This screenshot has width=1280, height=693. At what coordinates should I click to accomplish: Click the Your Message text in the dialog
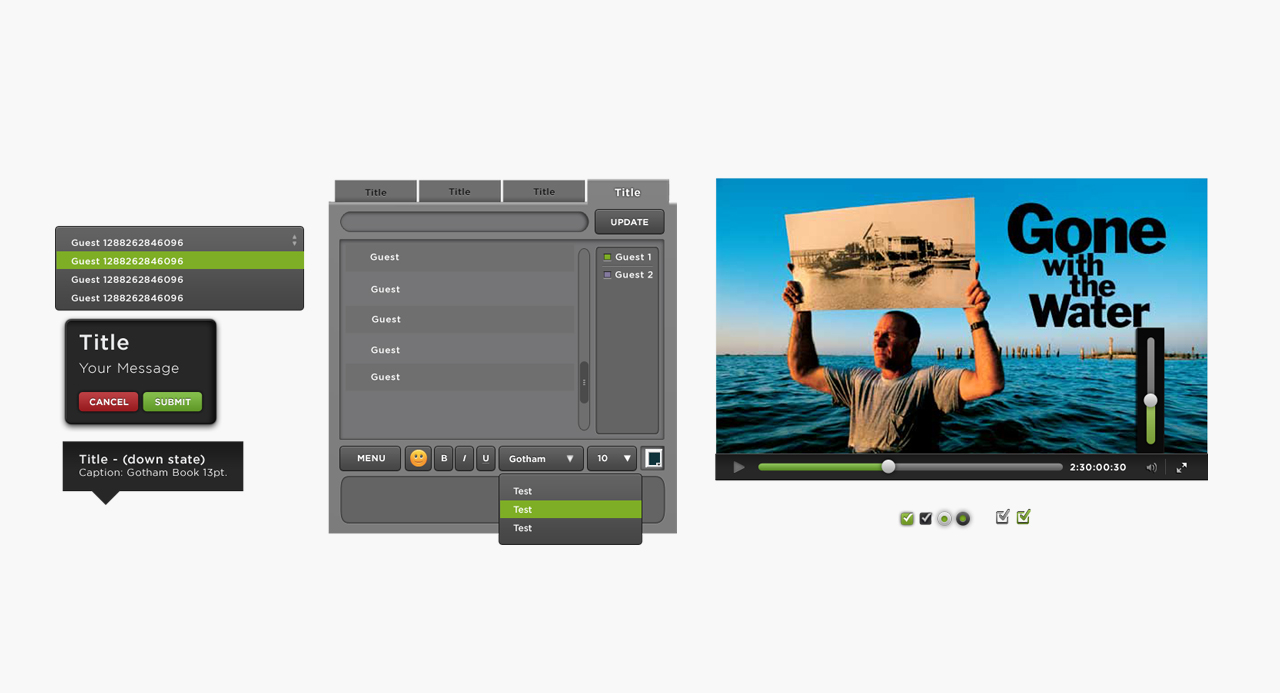[x=129, y=368]
